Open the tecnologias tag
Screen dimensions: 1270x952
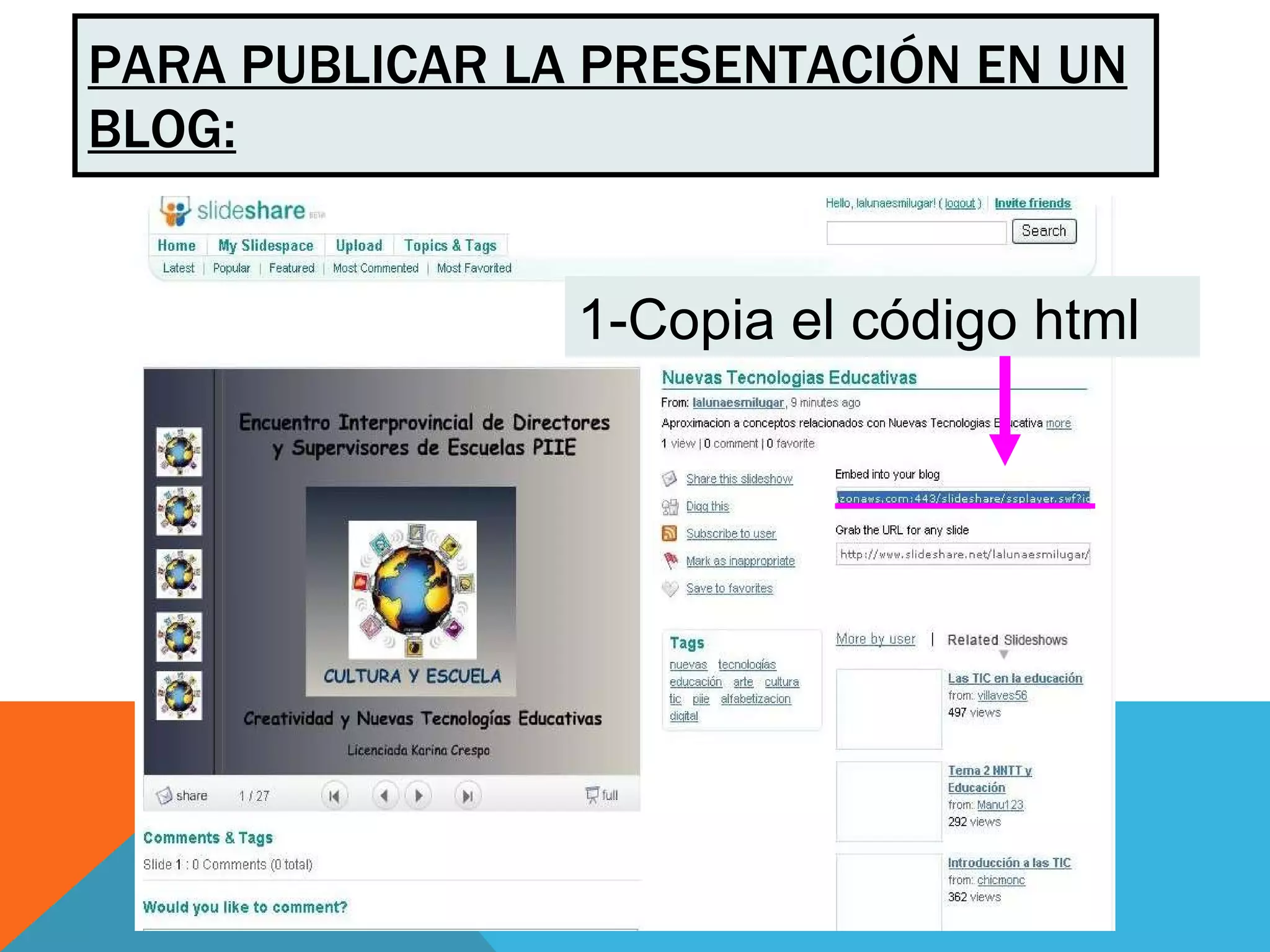coord(747,664)
